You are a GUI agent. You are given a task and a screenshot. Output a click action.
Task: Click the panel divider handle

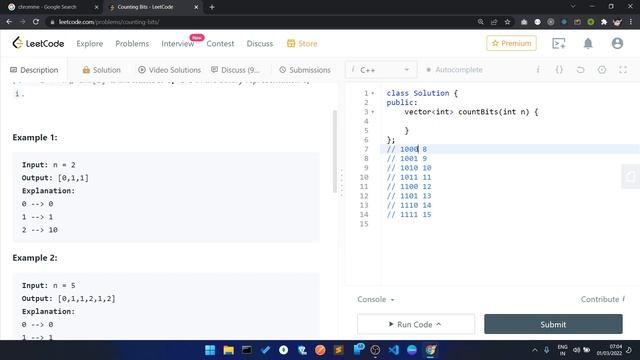[342, 184]
